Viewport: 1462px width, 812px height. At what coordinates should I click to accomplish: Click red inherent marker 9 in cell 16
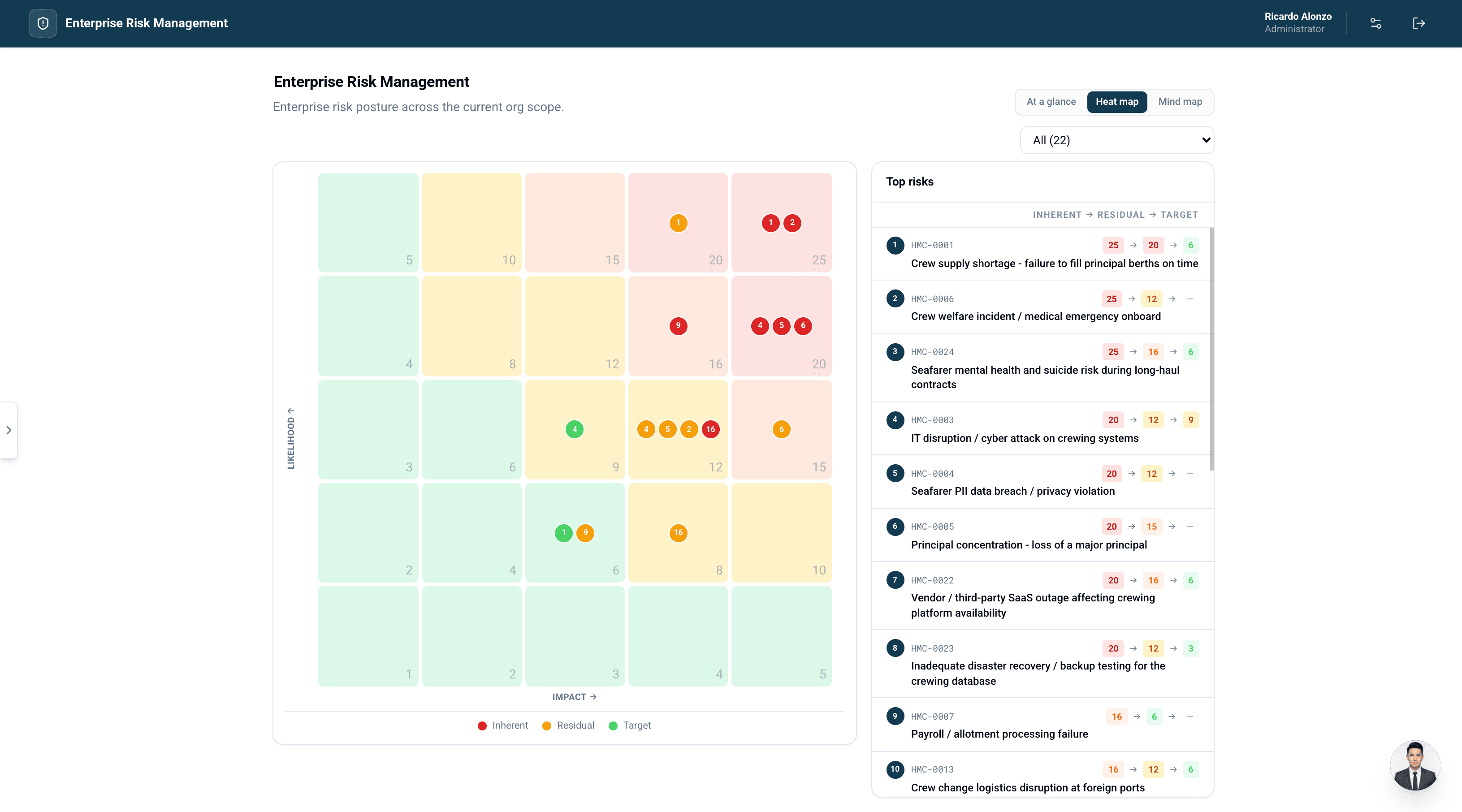pos(678,326)
